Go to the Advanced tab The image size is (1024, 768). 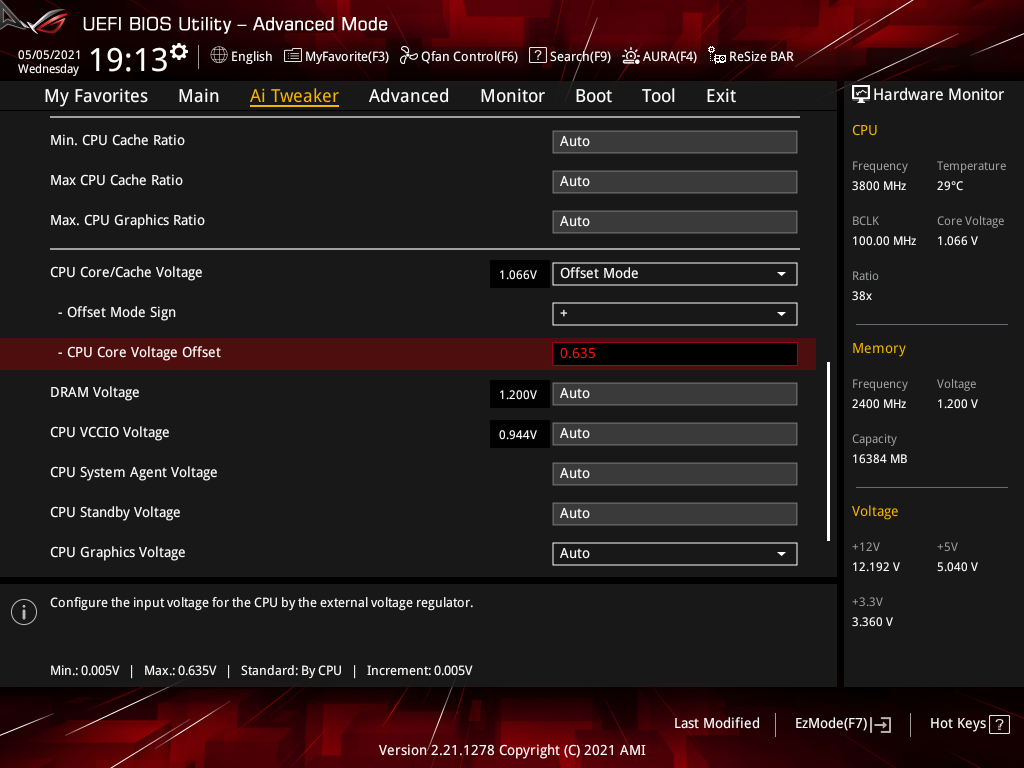(x=409, y=96)
